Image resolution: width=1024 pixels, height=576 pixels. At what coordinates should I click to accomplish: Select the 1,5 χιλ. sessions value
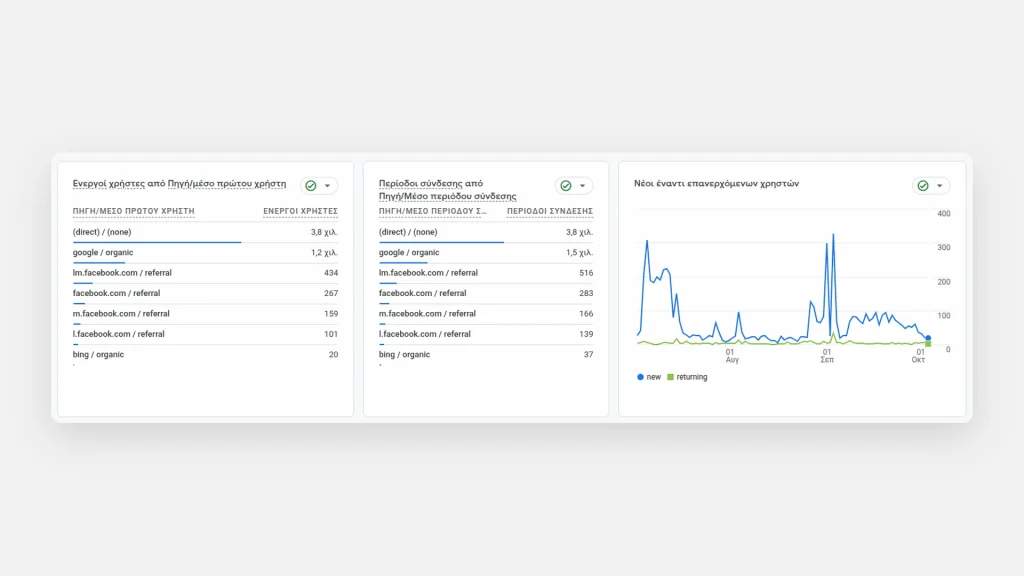[579, 252]
